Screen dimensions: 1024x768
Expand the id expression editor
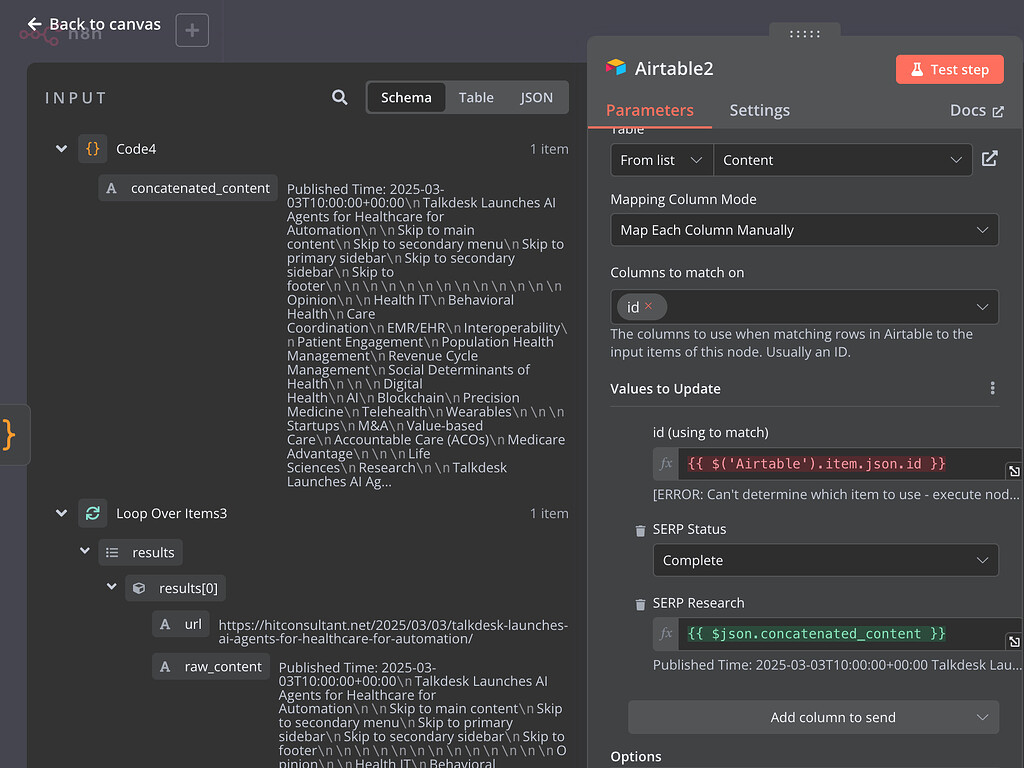pyautogui.click(x=1013, y=471)
